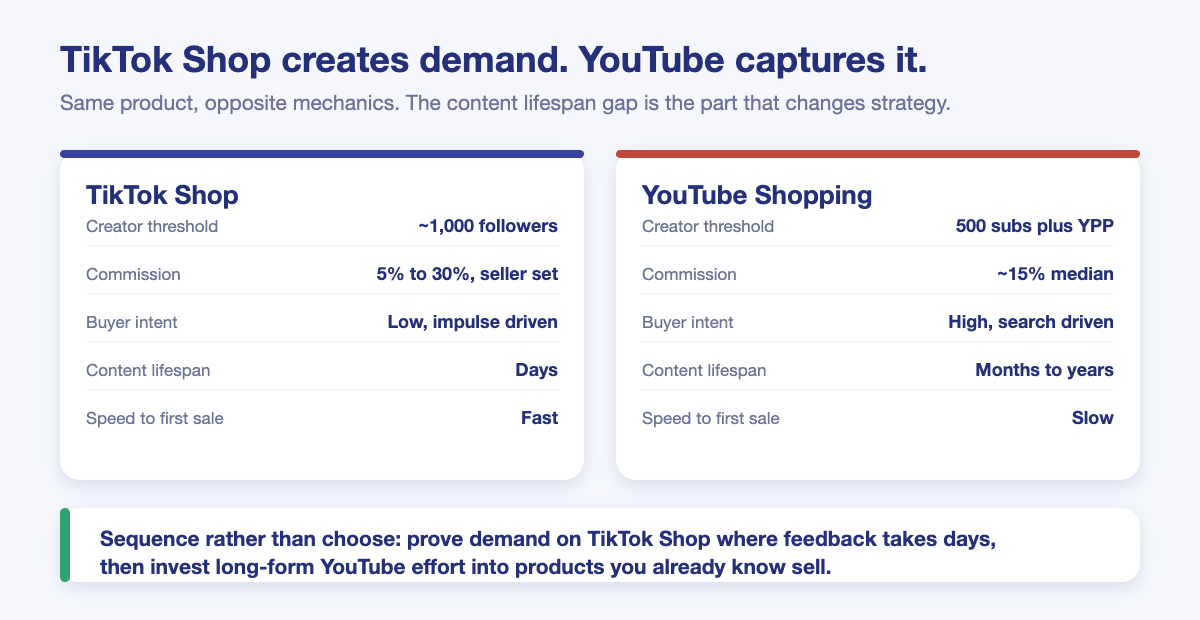This screenshot has width=1200, height=620.
Task: Click '5% to 30%, seller set' value
Action: pos(467,274)
